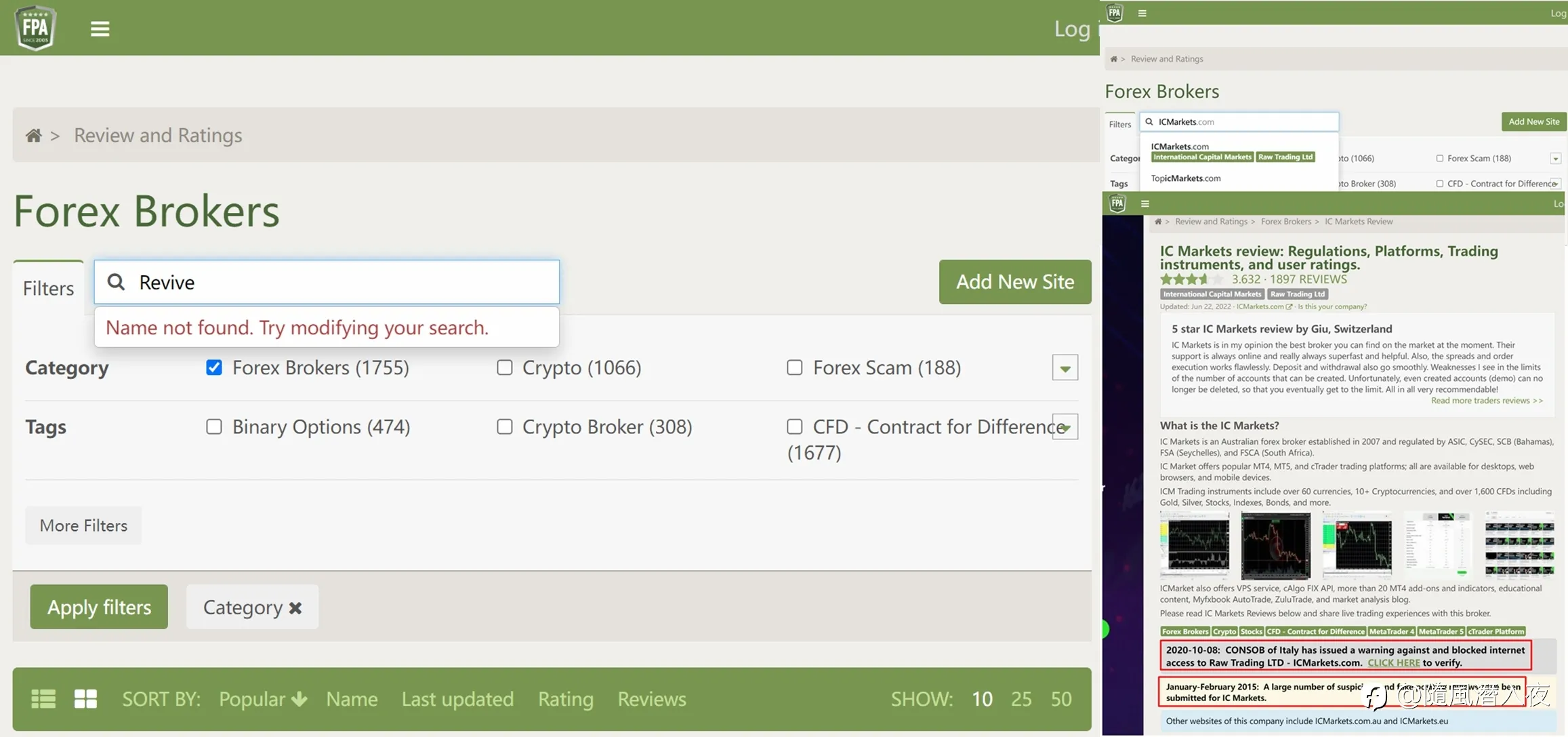Screen dimensions: 1568x737
Task: Check CFD - Contract for Difference in small page
Action: (1440, 184)
